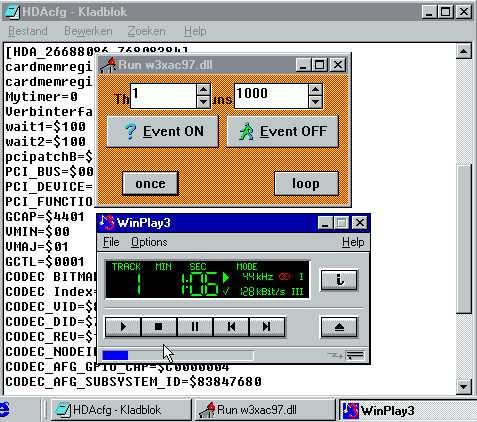Decrease the 1000 spinner value
Viewport: 477px width, 422px height.
coord(315,102)
